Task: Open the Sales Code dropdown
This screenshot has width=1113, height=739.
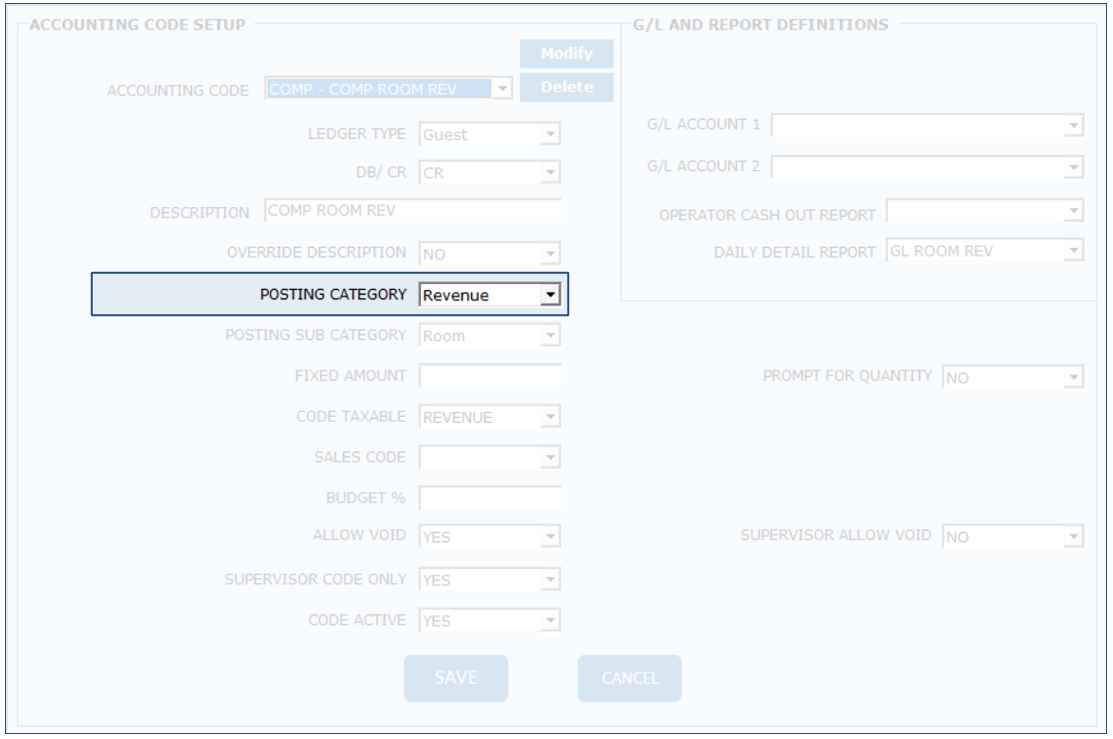Action: click(549, 458)
